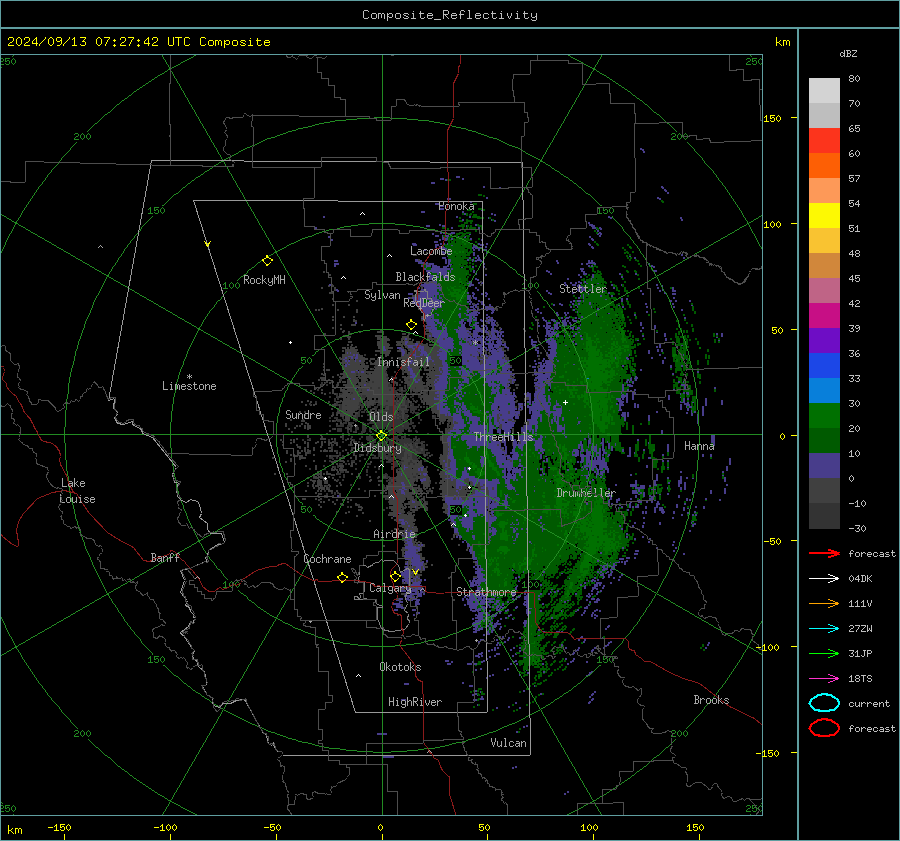900x841 pixels.
Task: Click the yellow diamond marker above Calgary
Action: pos(395,576)
